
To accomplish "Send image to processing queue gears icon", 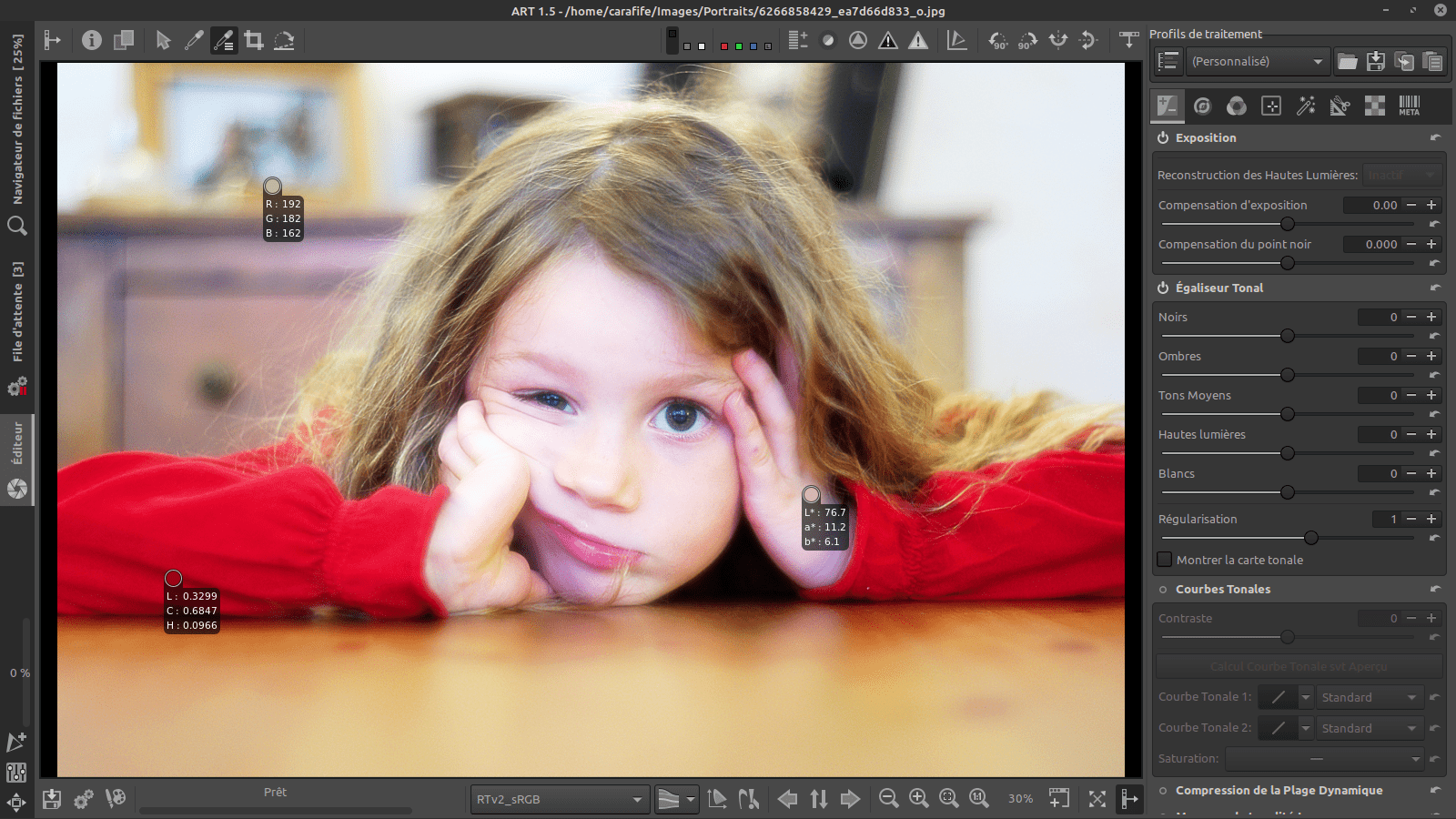I will coord(84,799).
